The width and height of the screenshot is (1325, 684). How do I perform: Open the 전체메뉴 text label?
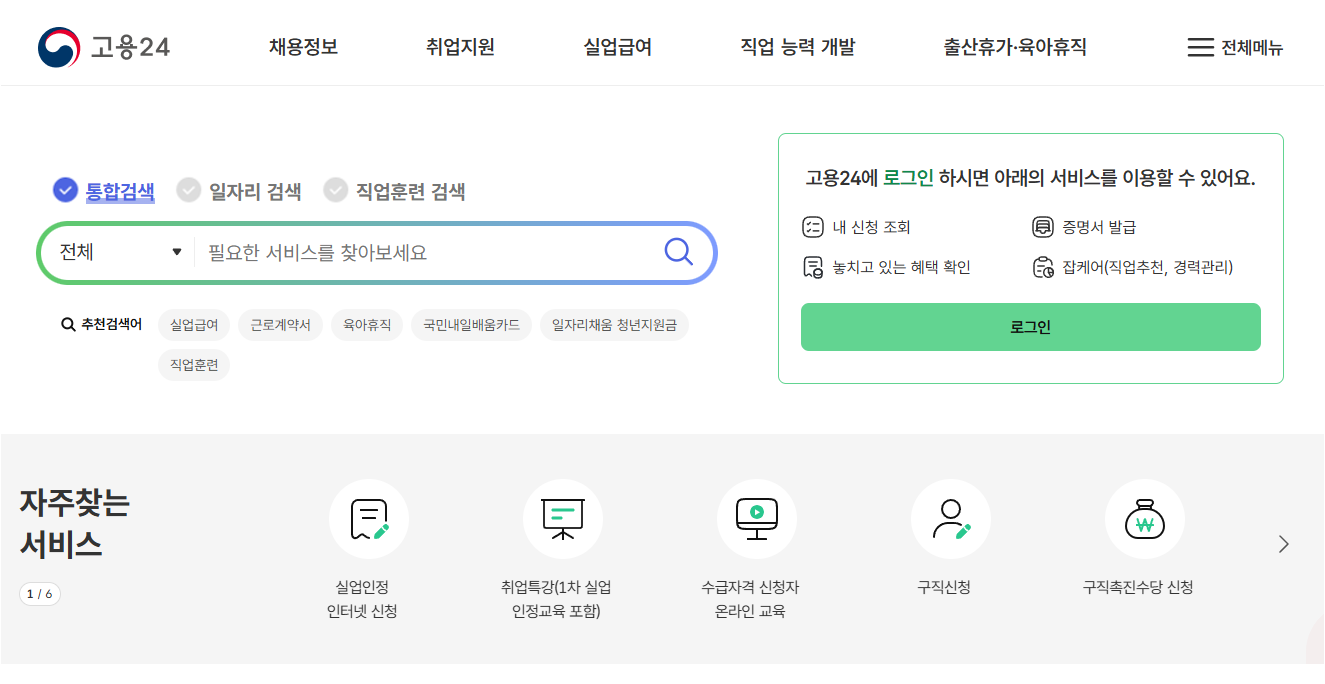[1252, 48]
